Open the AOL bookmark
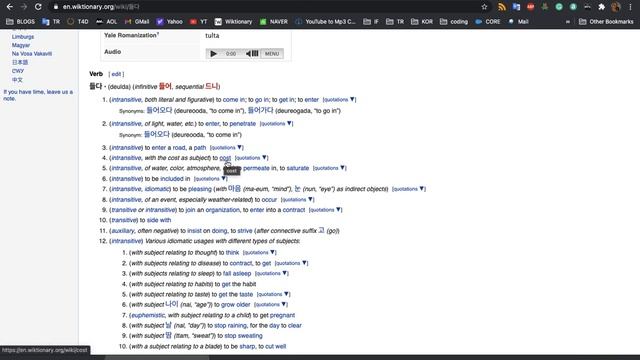The width and height of the screenshot is (640, 360). [x=107, y=22]
